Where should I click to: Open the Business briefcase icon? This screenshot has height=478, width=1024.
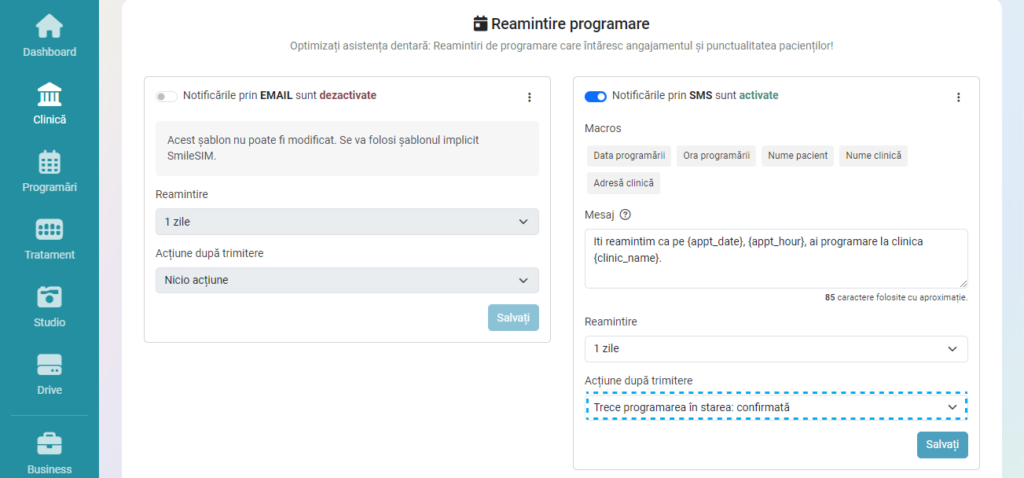pos(49,443)
